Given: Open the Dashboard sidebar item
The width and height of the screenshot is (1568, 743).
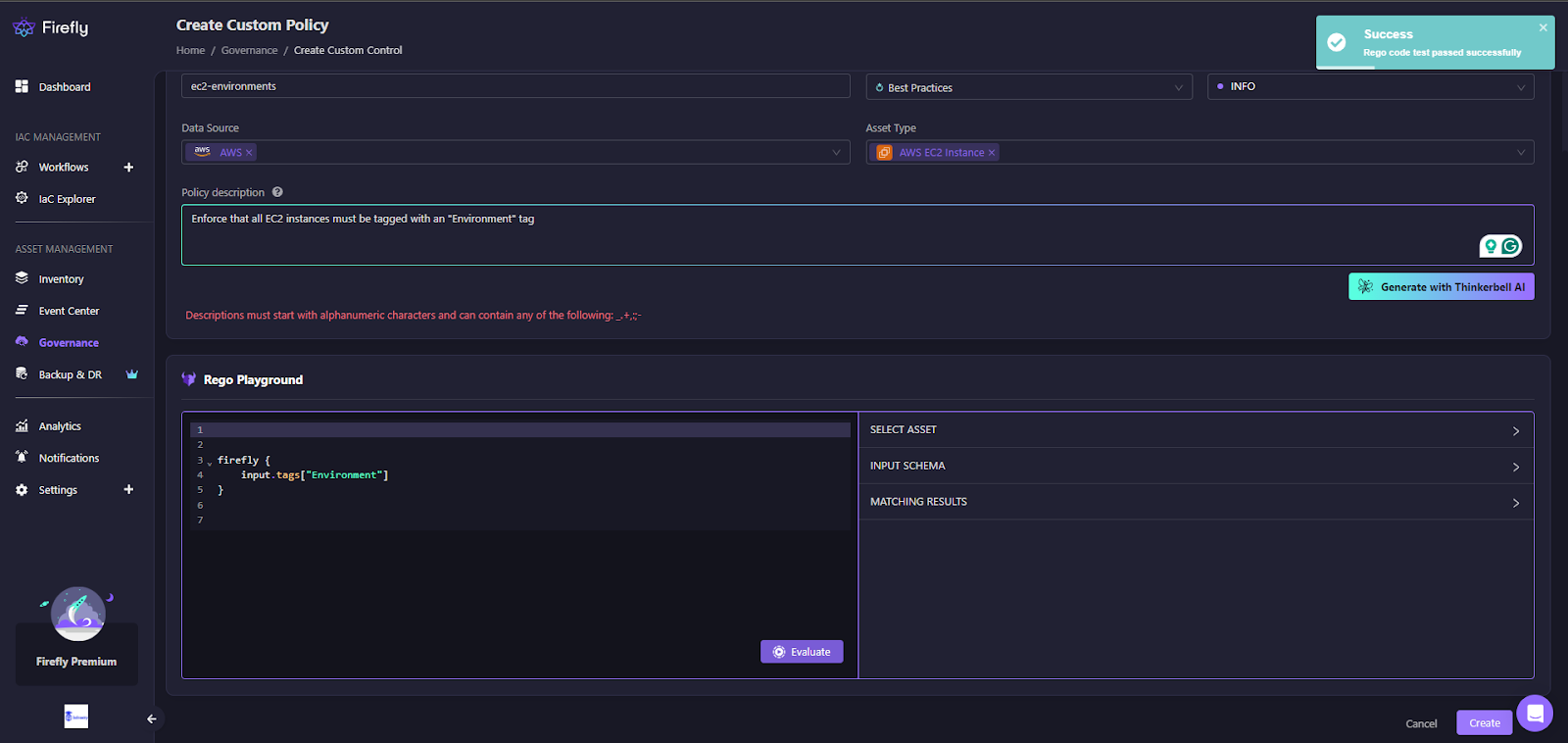Looking at the screenshot, I should click(x=65, y=87).
